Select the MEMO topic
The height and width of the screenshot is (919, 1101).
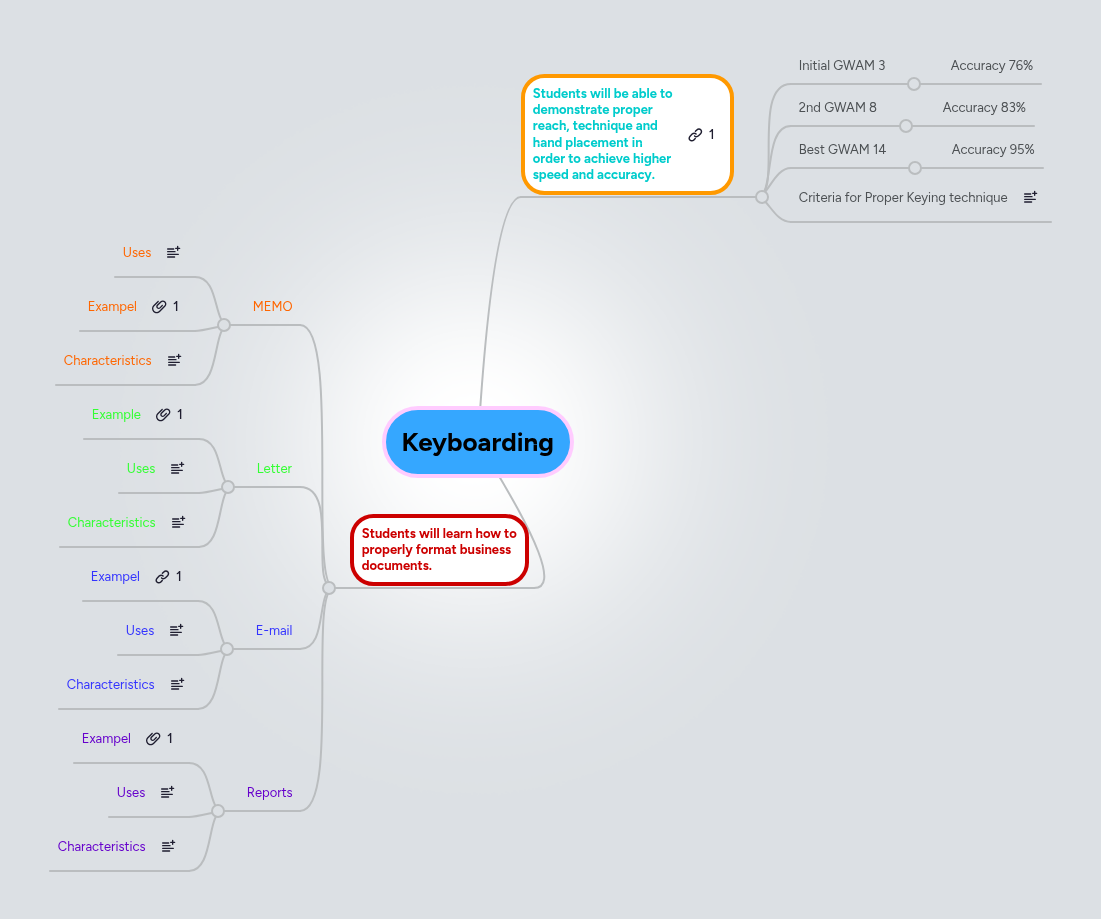click(x=272, y=307)
